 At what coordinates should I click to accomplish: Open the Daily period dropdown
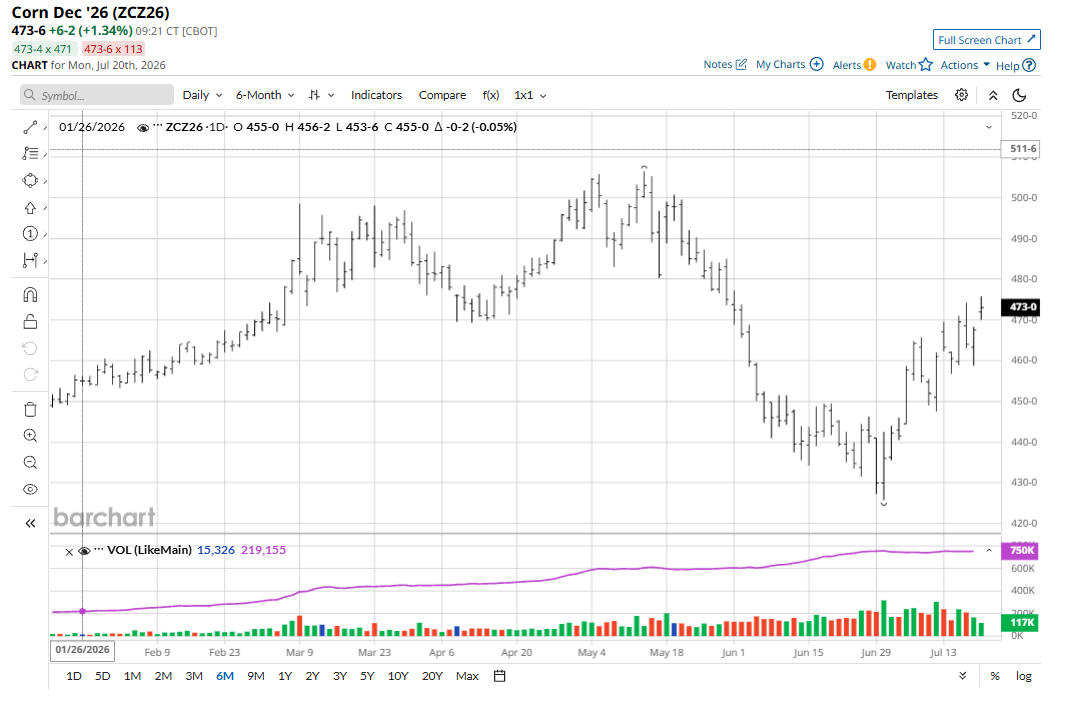click(x=202, y=95)
